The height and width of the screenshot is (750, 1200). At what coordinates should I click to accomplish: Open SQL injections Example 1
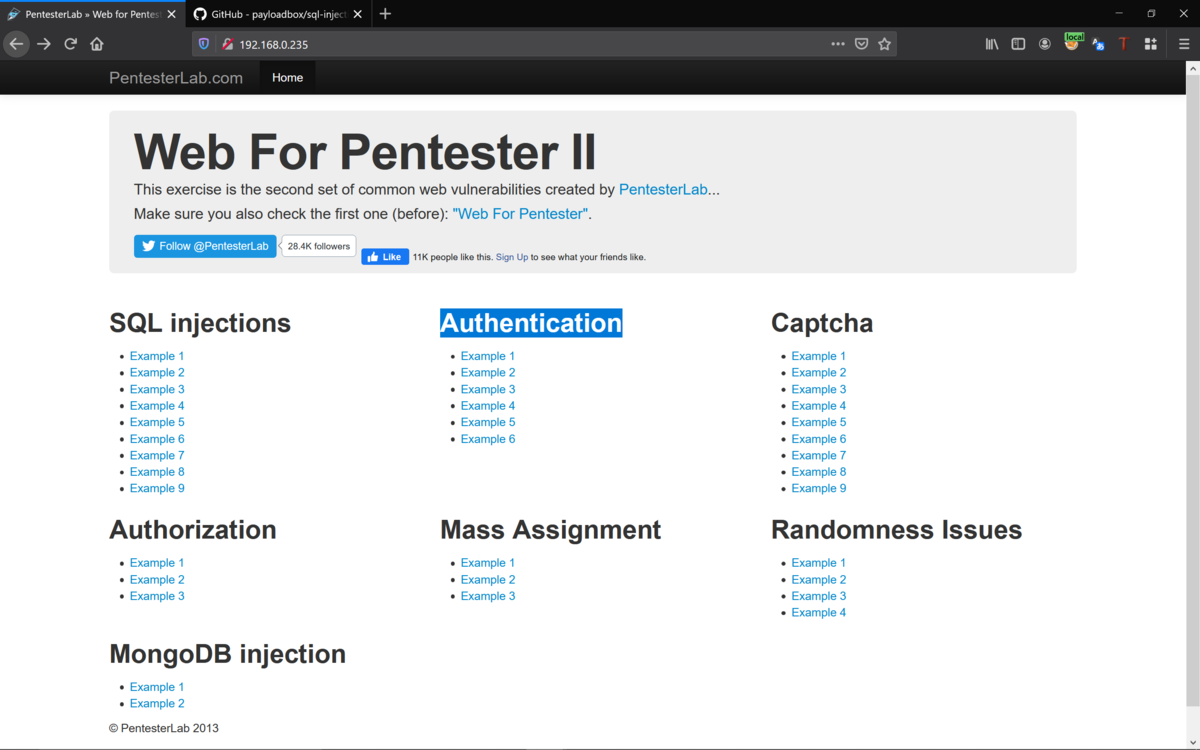pyautogui.click(x=157, y=356)
